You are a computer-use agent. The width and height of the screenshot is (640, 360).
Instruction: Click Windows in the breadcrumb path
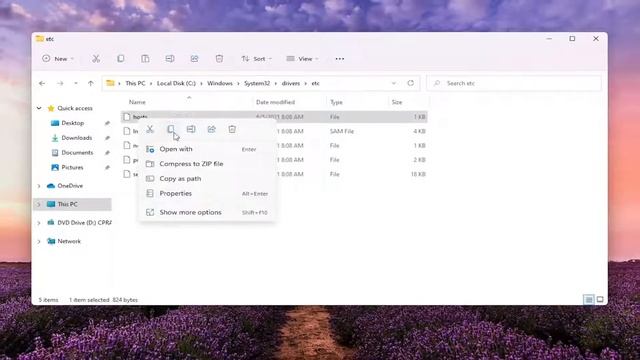point(220,83)
